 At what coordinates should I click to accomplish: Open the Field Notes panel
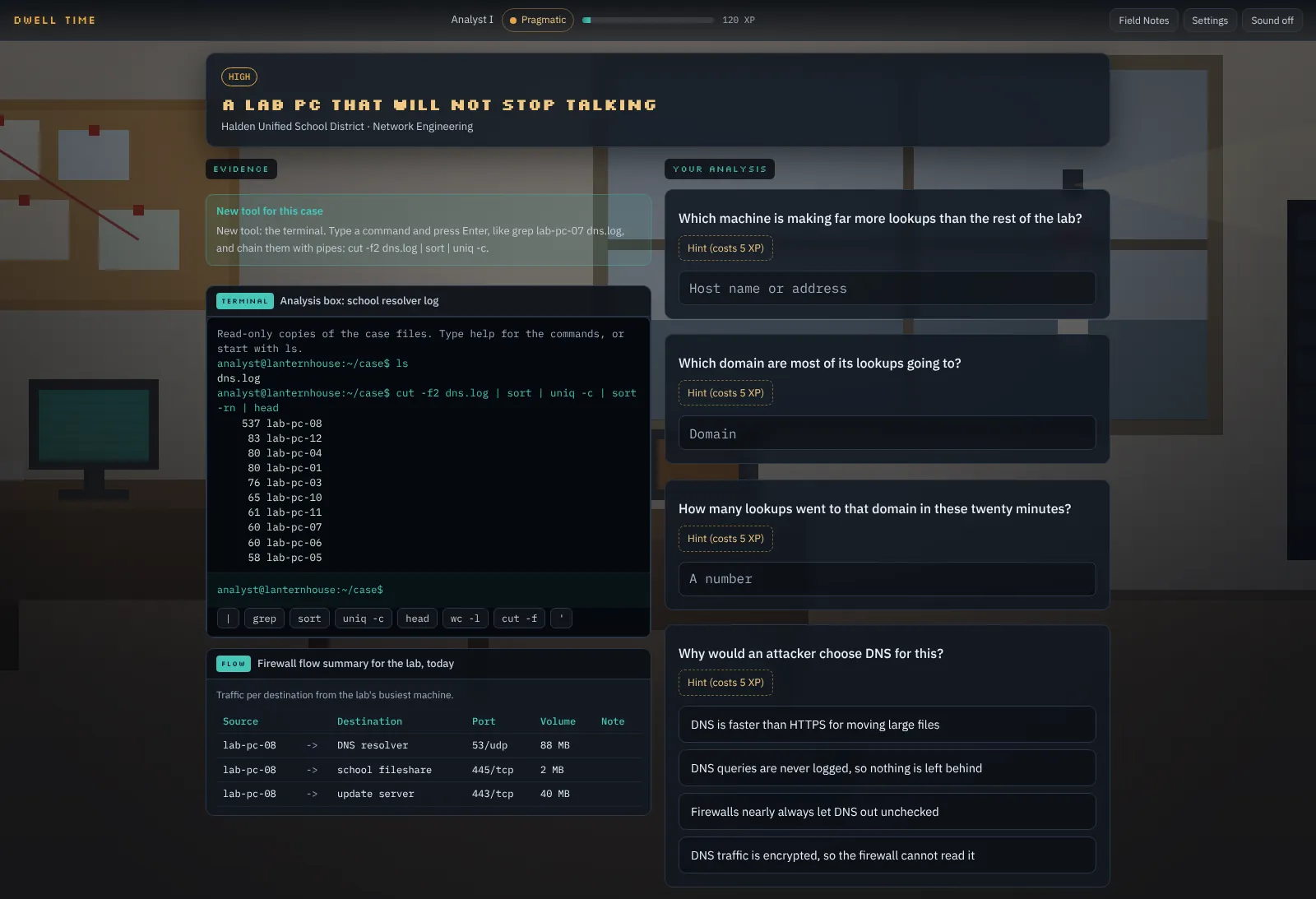tap(1143, 21)
